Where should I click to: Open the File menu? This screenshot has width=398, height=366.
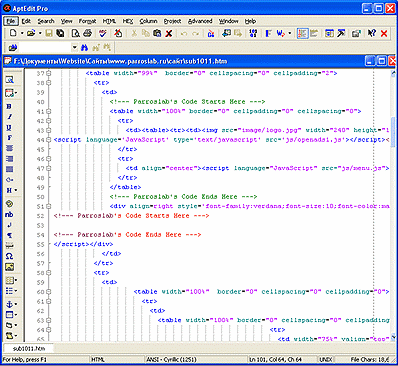pos(11,21)
